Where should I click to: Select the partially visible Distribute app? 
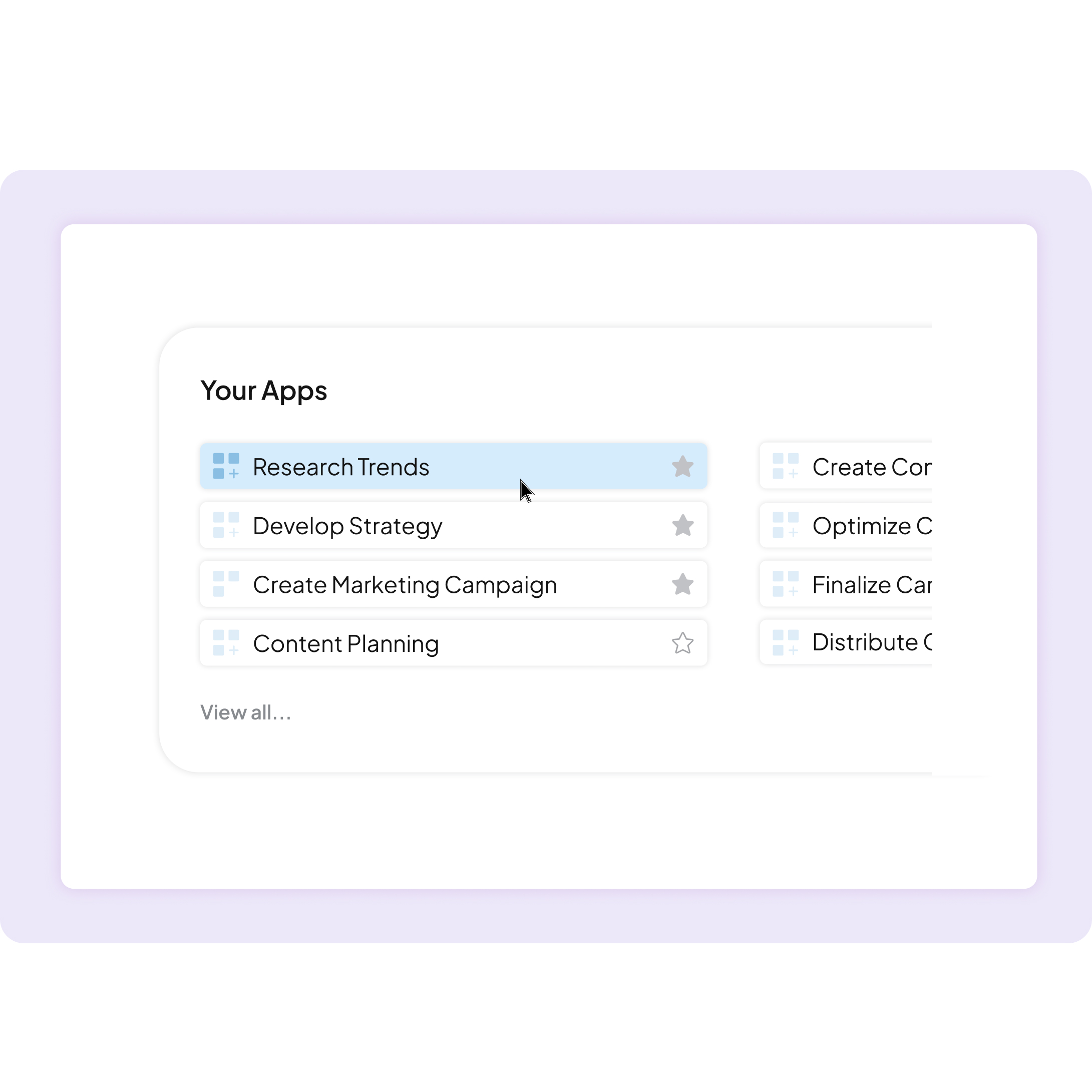846,643
